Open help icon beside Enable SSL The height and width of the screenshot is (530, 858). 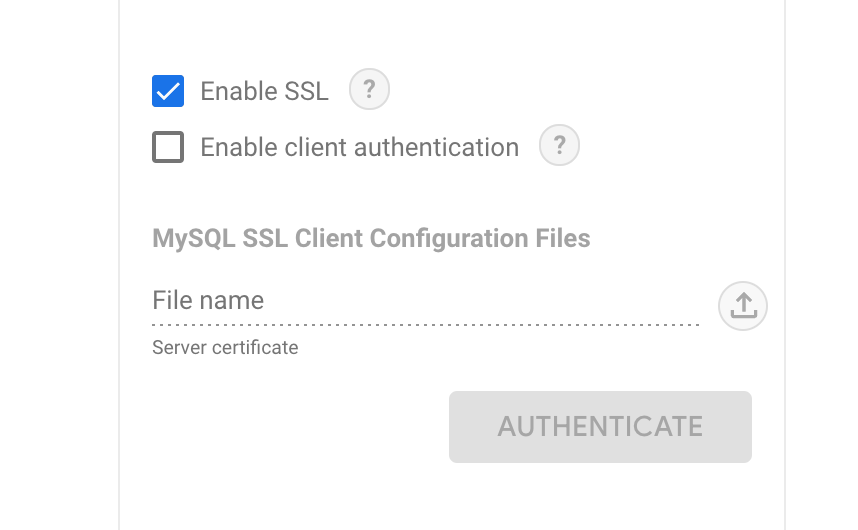click(x=369, y=90)
